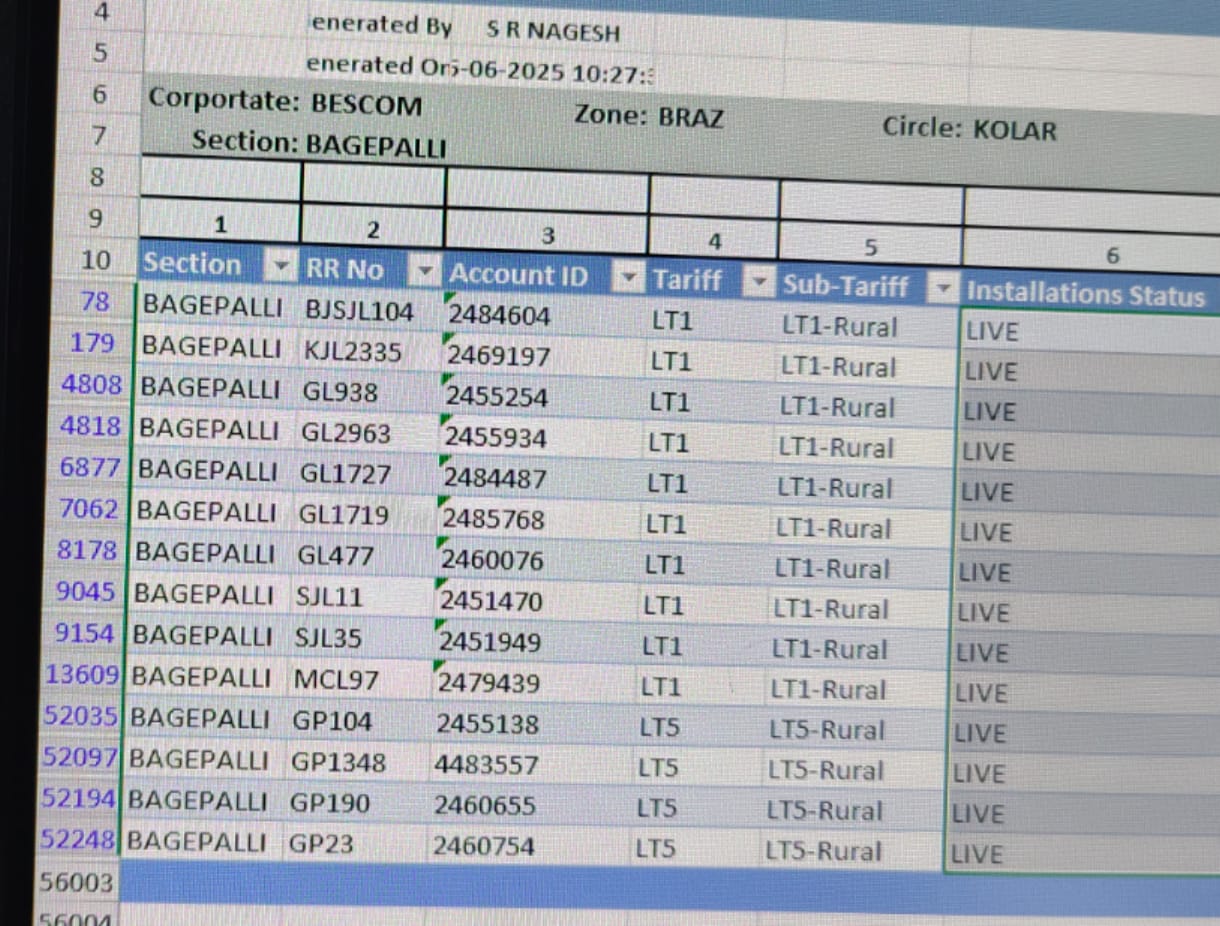Open the RR No filter dropdown arrow
The width and height of the screenshot is (1220, 926).
tap(425, 271)
